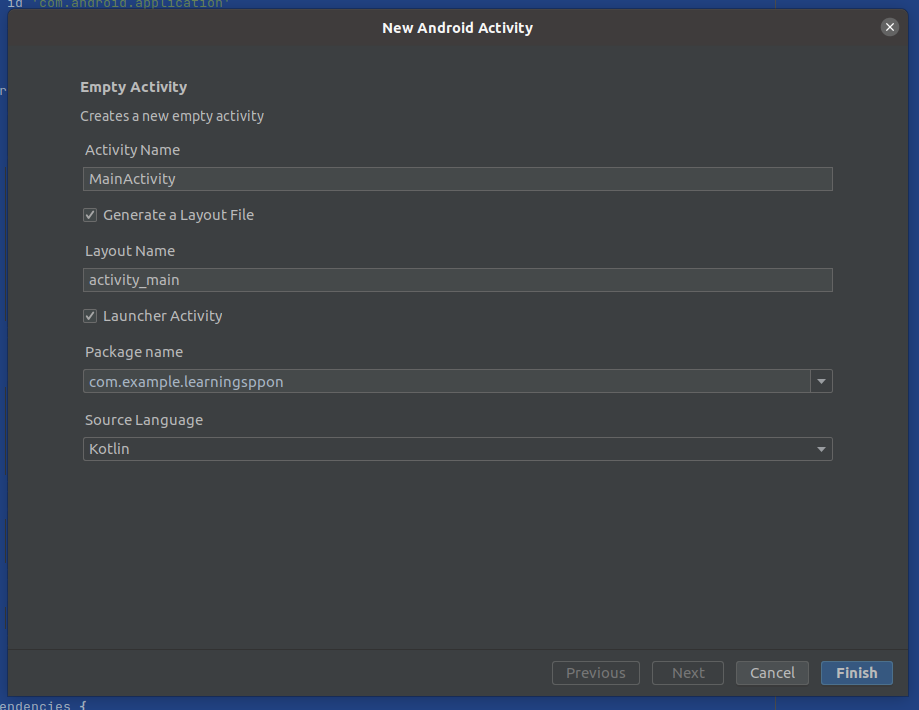This screenshot has width=919, height=710.
Task: Click the Activity Name label
Action: point(132,150)
